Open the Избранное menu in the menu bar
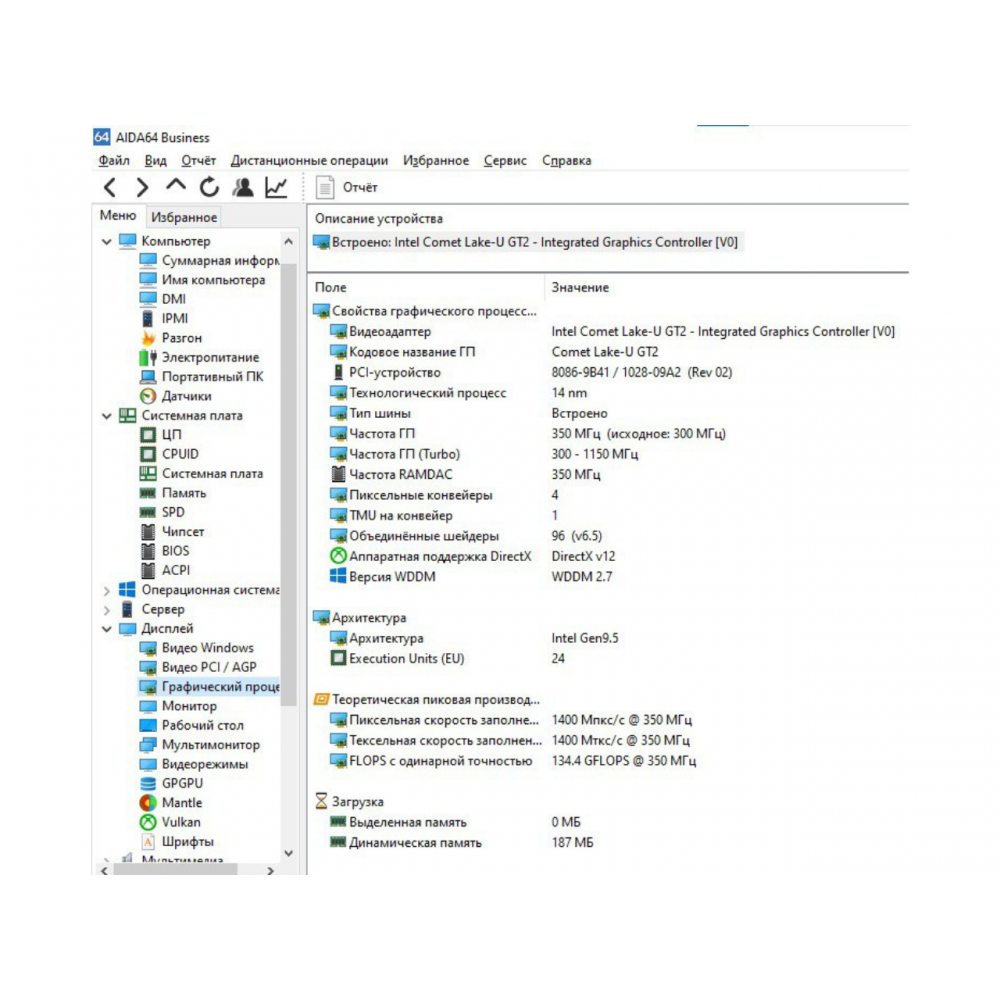The image size is (1000, 1000). [x=436, y=161]
